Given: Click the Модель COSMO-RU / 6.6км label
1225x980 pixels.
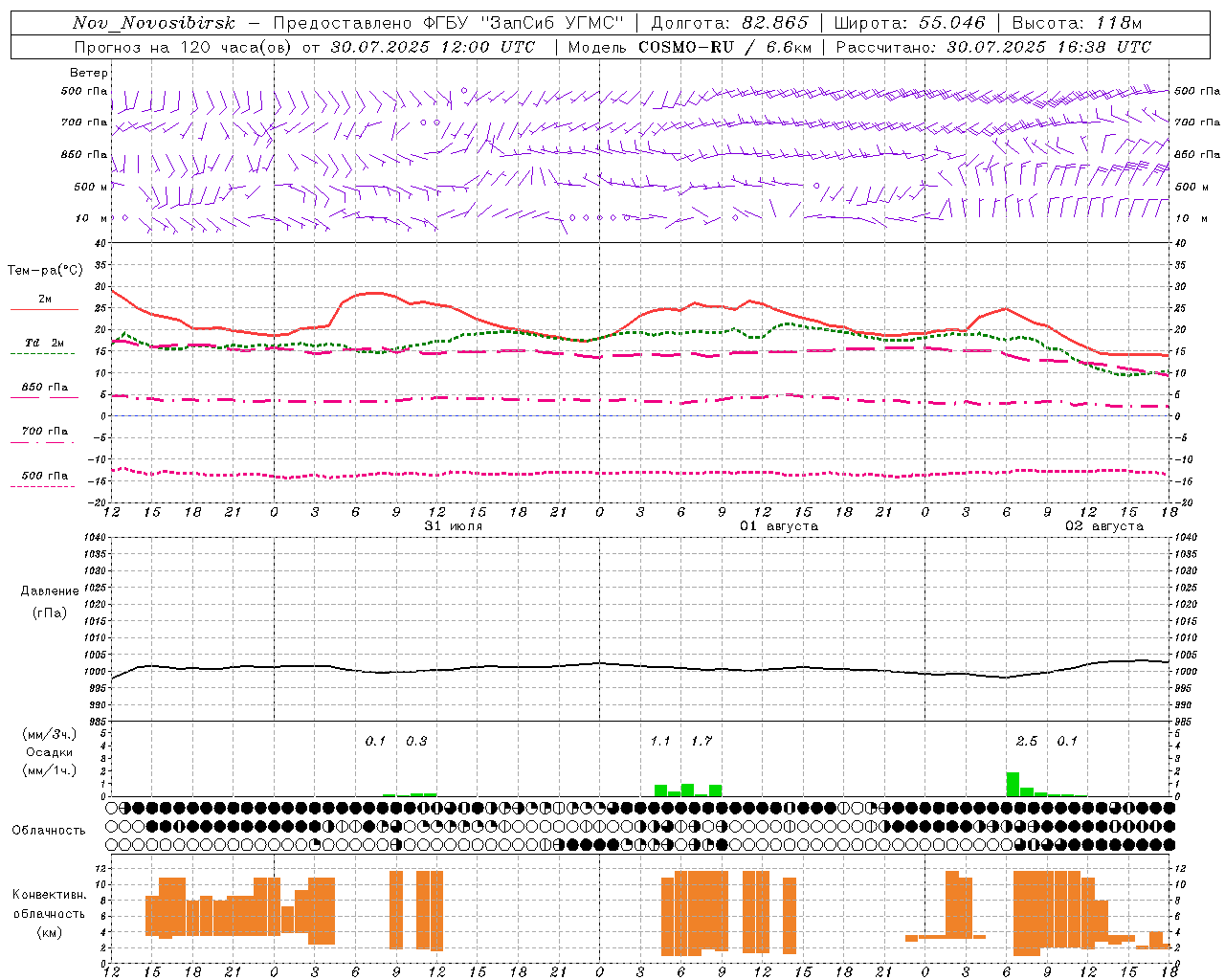Looking at the screenshot, I should coord(689,47).
